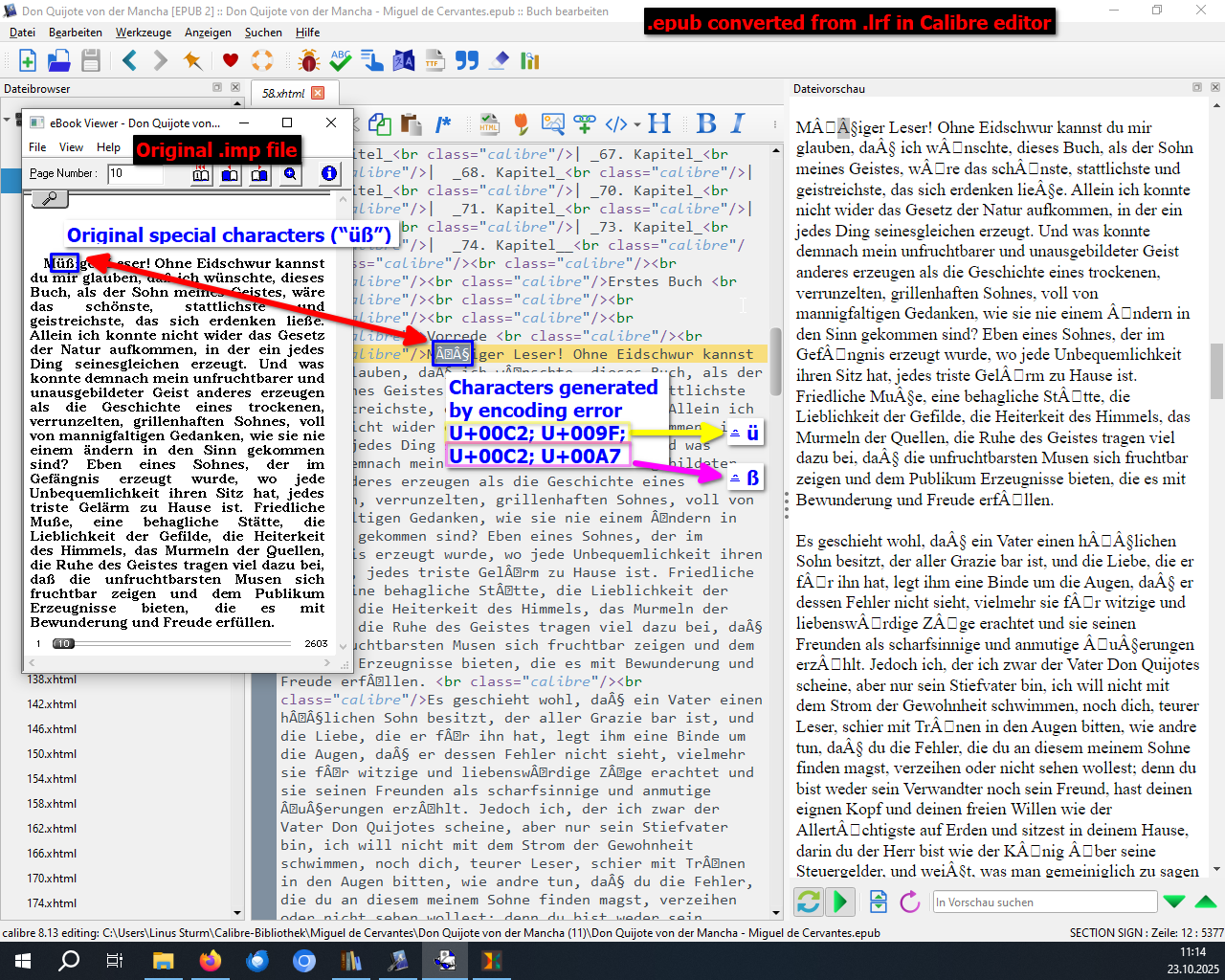The image size is (1225, 980).
Task: Click the table of contents editor icon
Action: [x=372, y=61]
